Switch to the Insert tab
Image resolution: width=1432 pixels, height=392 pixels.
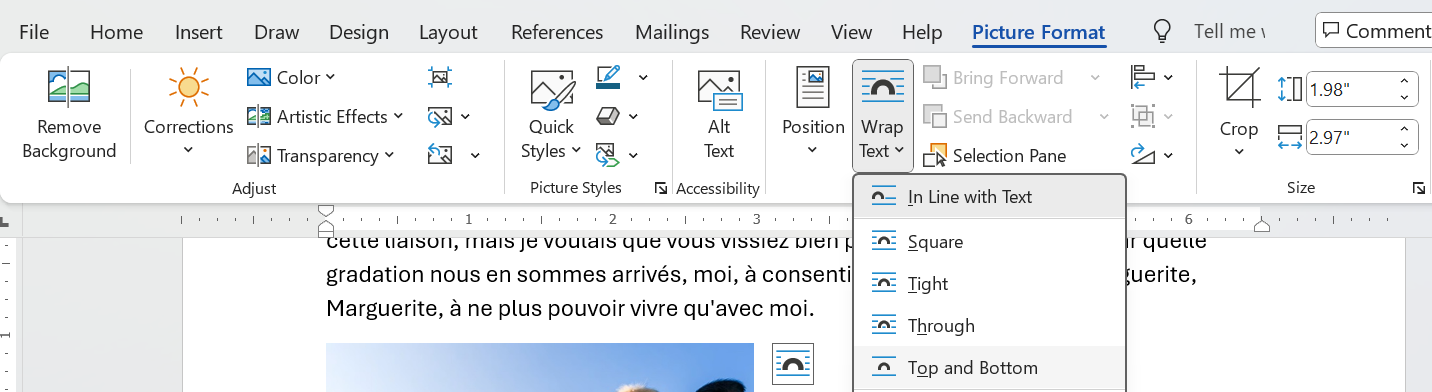coord(198,32)
